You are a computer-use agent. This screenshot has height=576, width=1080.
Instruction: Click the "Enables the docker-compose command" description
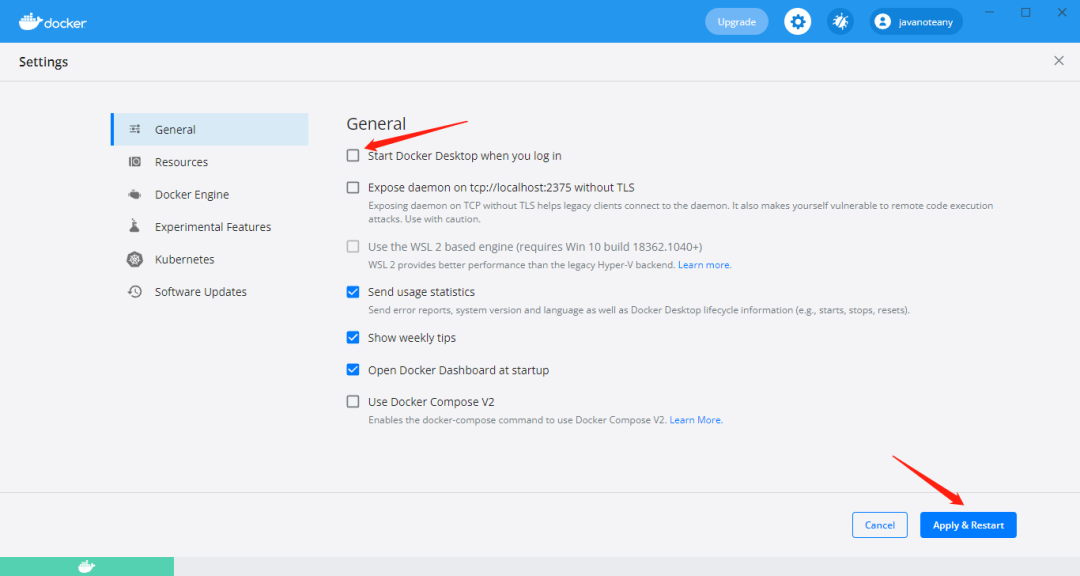[517, 420]
